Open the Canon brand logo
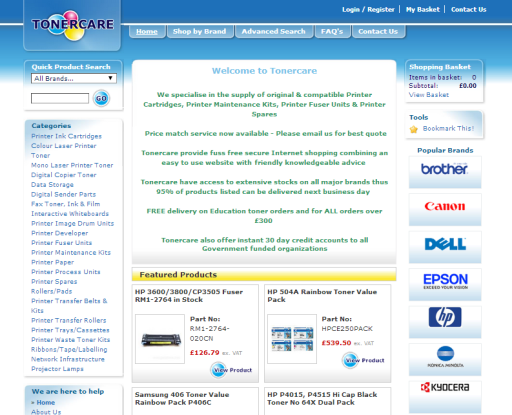Screen dimensions: 512x415 click(445, 210)
